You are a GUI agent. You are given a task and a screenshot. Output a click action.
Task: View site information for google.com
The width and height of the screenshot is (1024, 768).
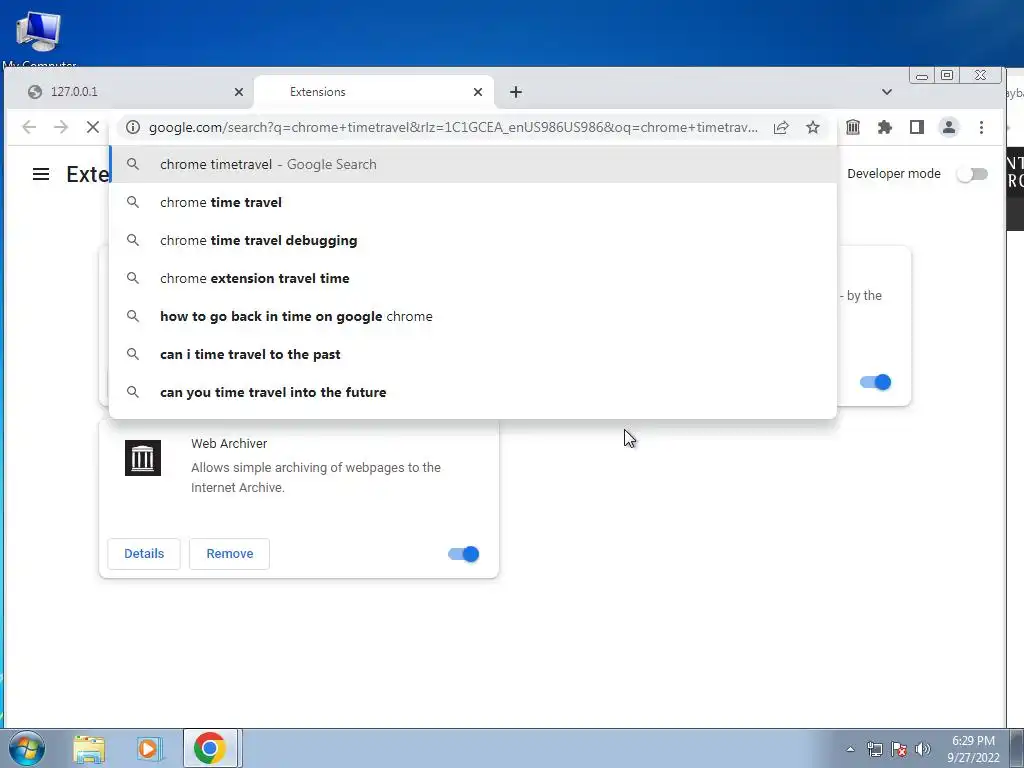133,127
